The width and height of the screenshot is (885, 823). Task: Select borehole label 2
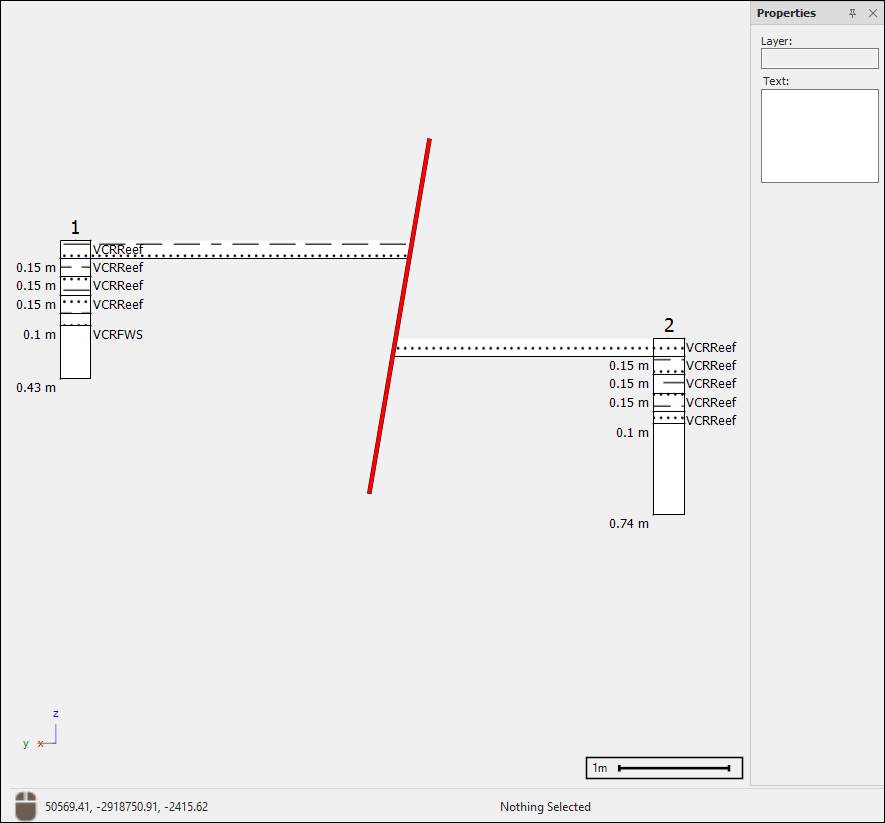(669, 325)
